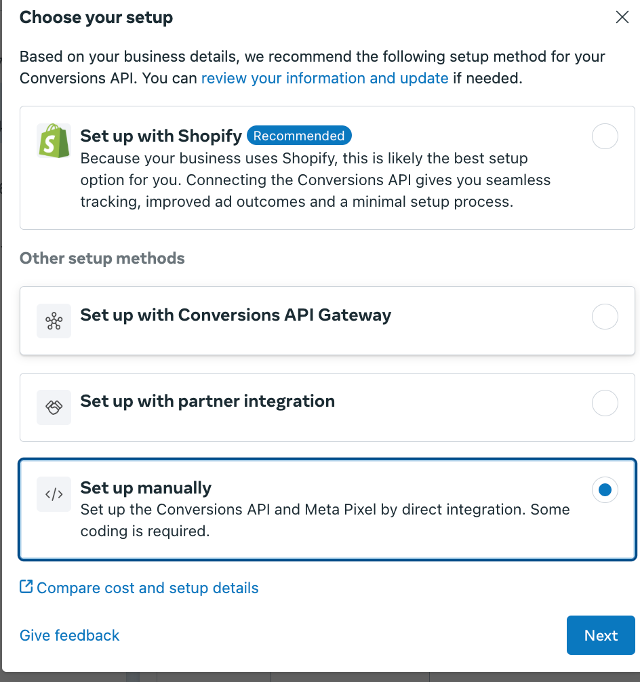Click the external link icon beside Compare cost
The height and width of the screenshot is (682, 640).
click(26, 587)
